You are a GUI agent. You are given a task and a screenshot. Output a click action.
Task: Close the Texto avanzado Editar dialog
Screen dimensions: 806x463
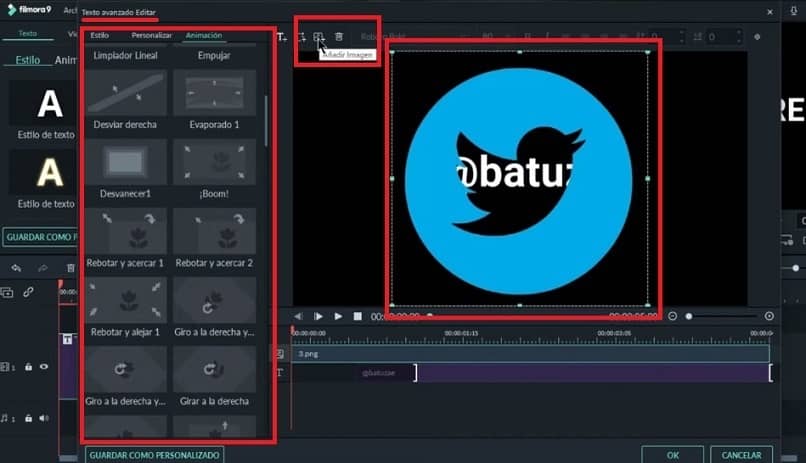pos(770,12)
